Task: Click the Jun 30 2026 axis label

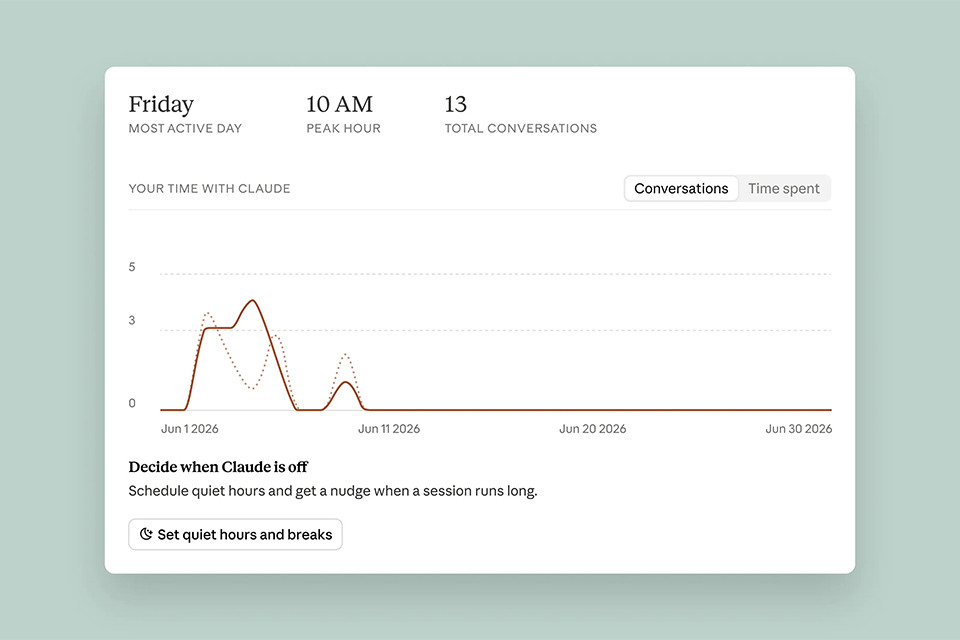Action: (x=798, y=429)
